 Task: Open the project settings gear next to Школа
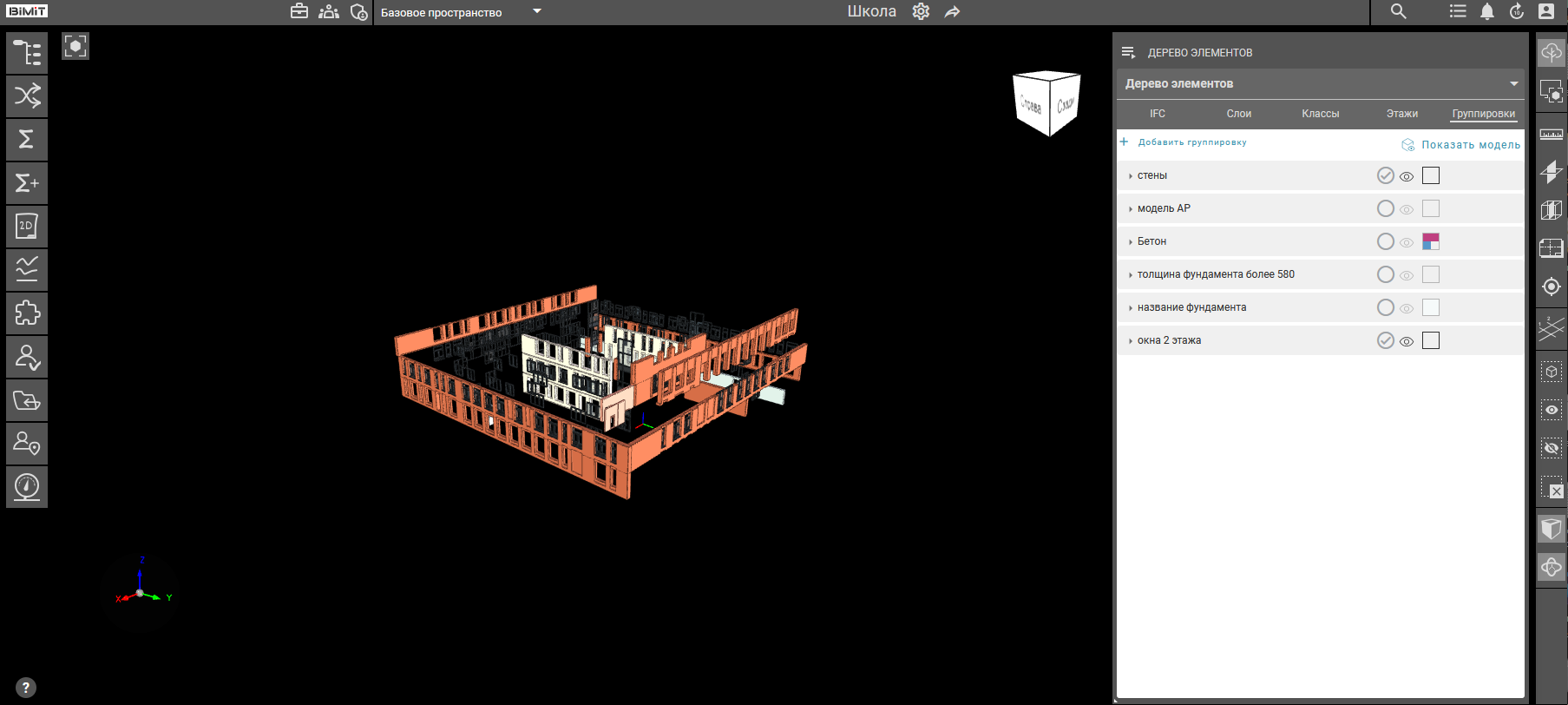click(x=921, y=11)
